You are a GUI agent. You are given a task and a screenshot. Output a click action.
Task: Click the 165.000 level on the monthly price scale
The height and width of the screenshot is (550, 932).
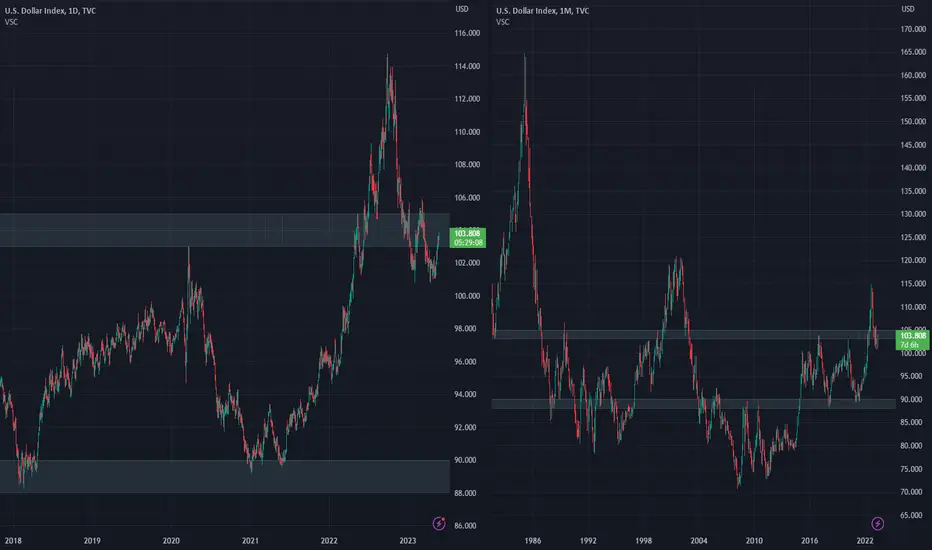914,52
